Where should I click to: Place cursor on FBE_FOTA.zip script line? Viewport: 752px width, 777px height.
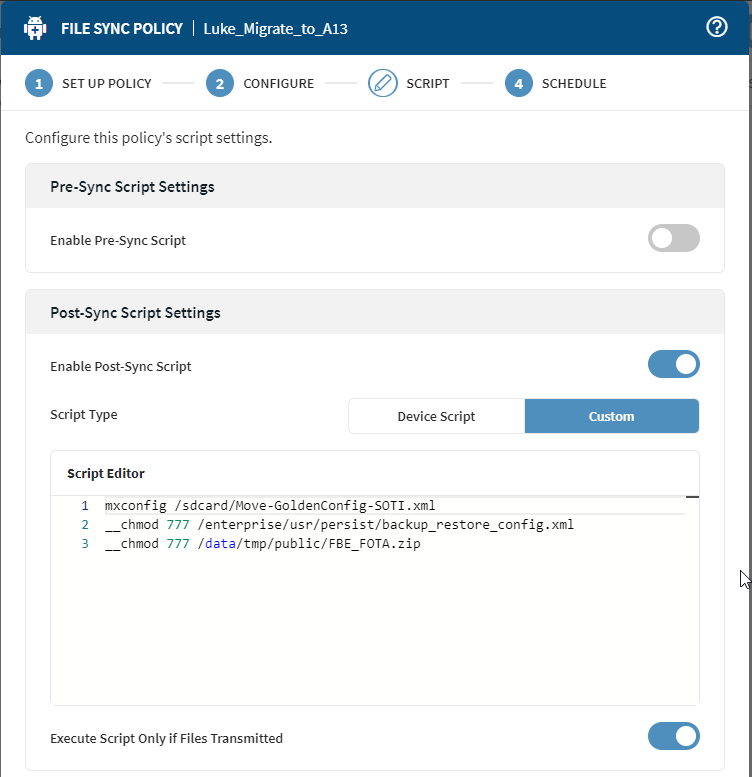[x=263, y=544]
